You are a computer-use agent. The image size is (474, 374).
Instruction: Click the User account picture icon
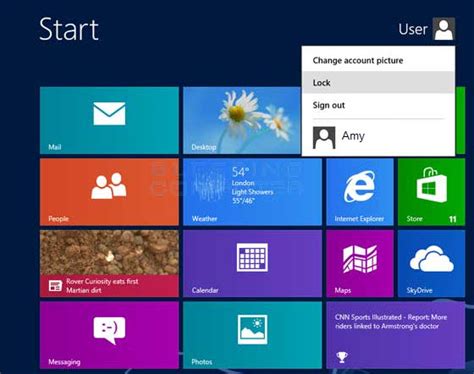pos(444,29)
